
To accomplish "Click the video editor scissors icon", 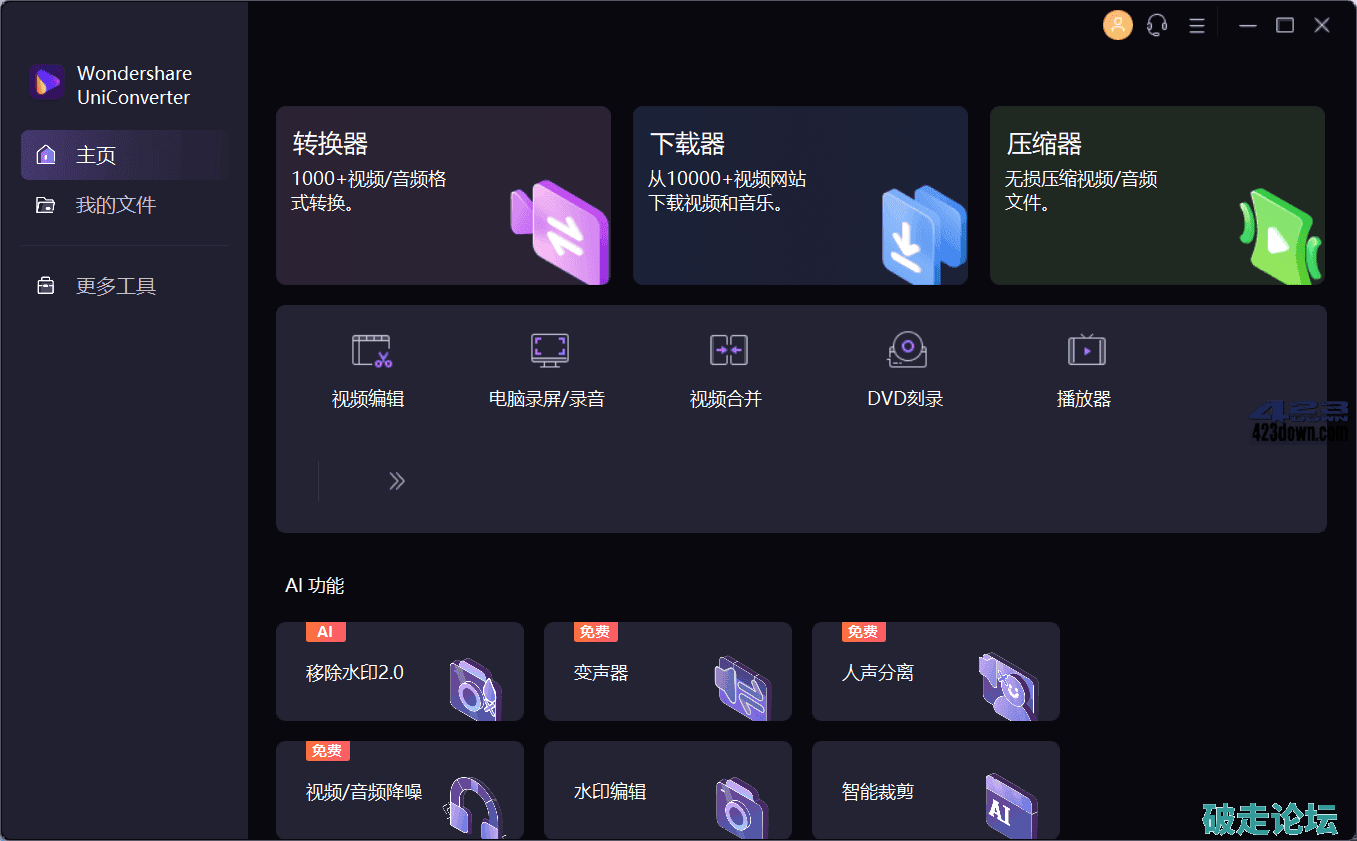I will (x=371, y=351).
